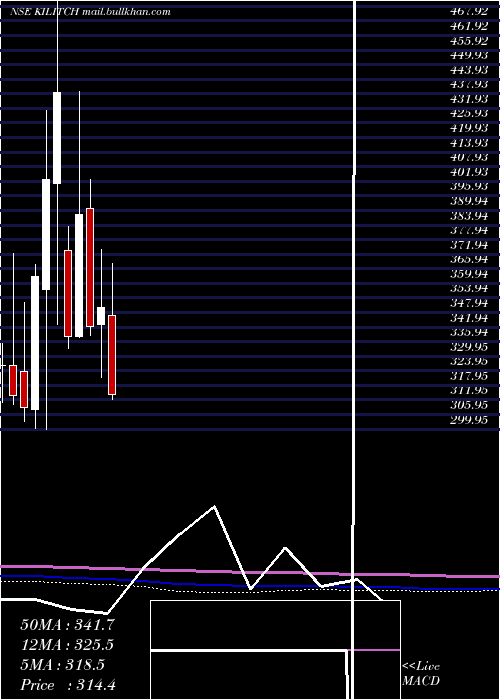Click the 383.94 price level label
Screen dimensions: 500x700
click(468, 216)
